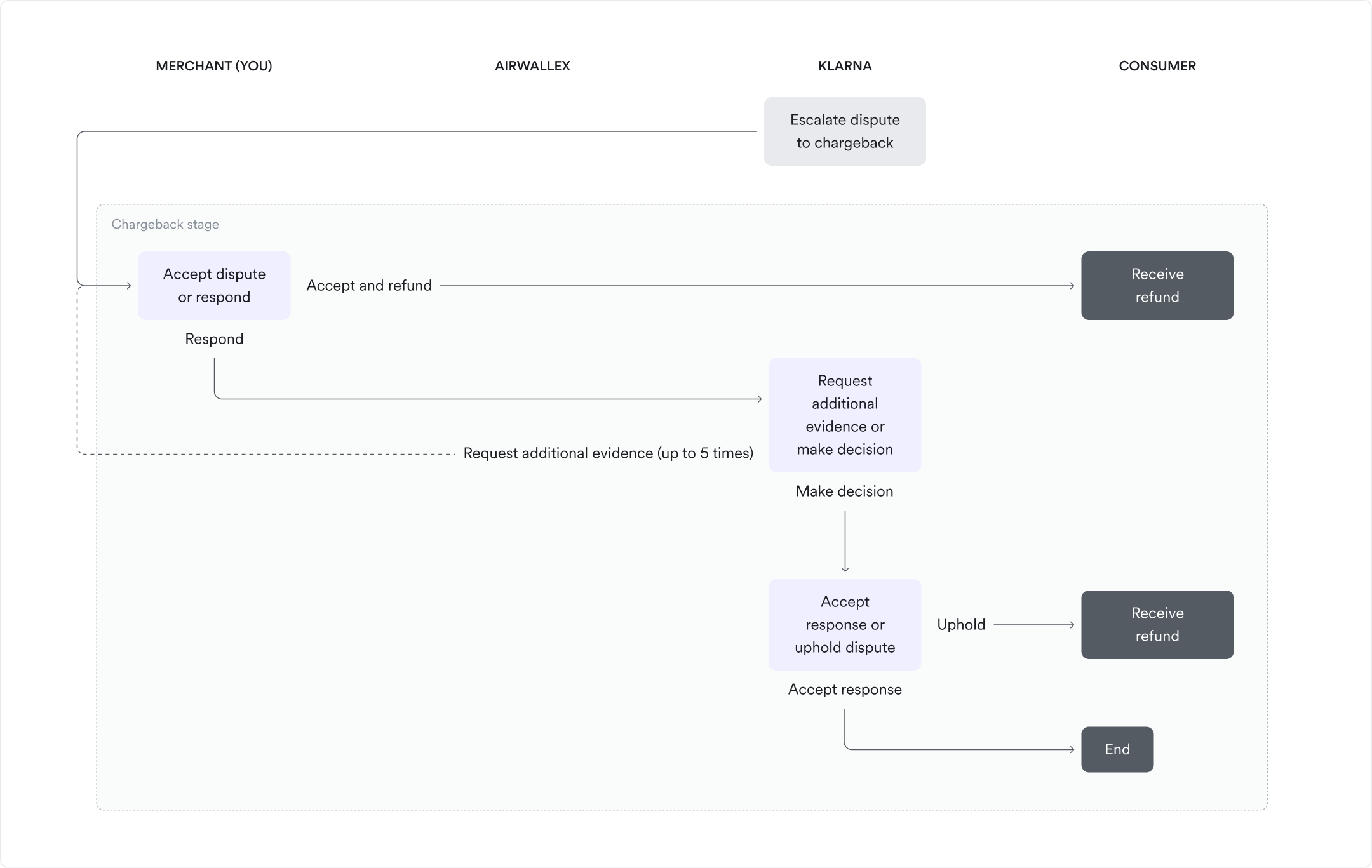1372x868 pixels.
Task: Click the Request additional evidence (up to 5 times) text
Action: pyautogui.click(x=609, y=453)
